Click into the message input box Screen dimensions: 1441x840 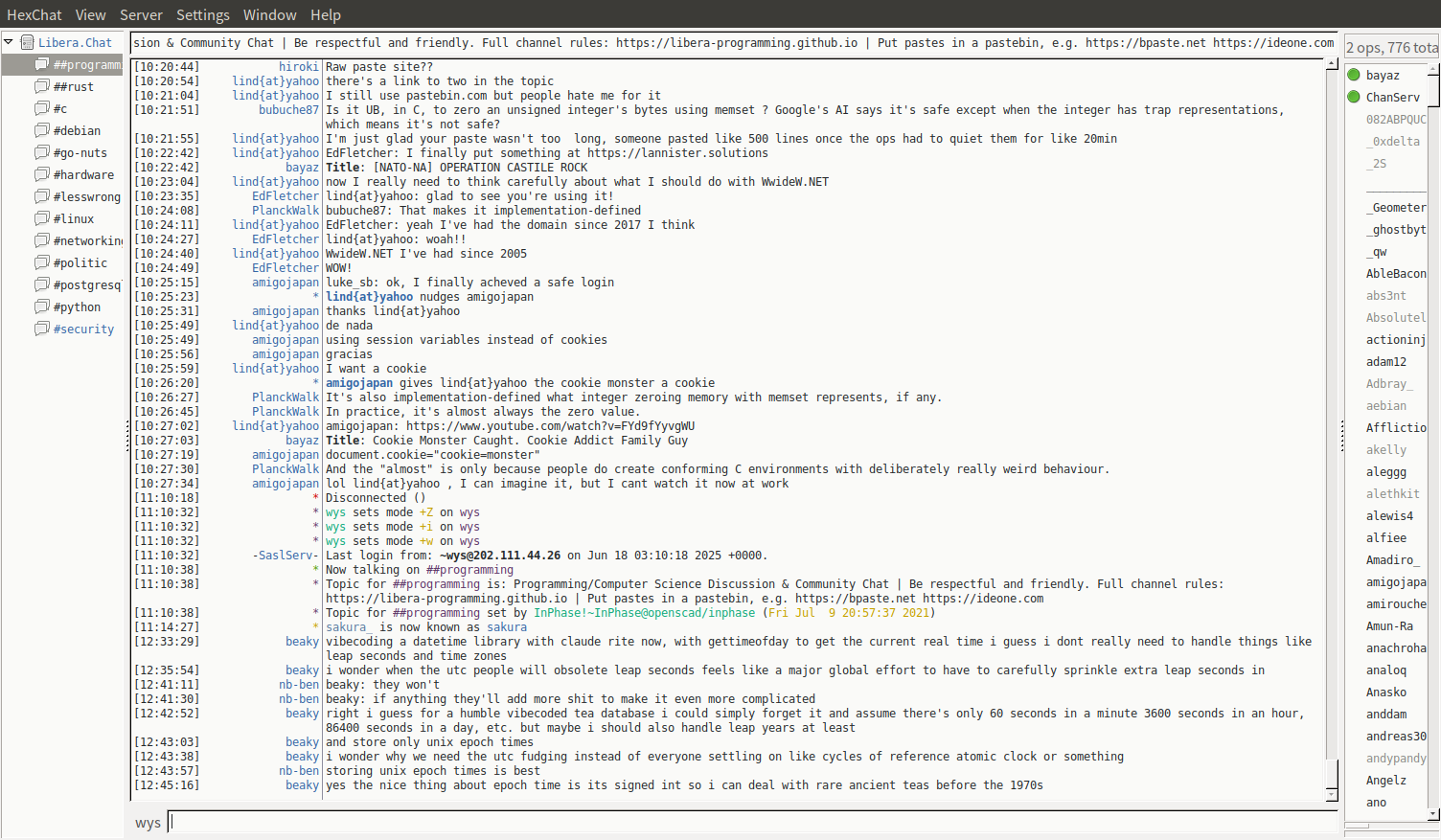tap(752, 822)
